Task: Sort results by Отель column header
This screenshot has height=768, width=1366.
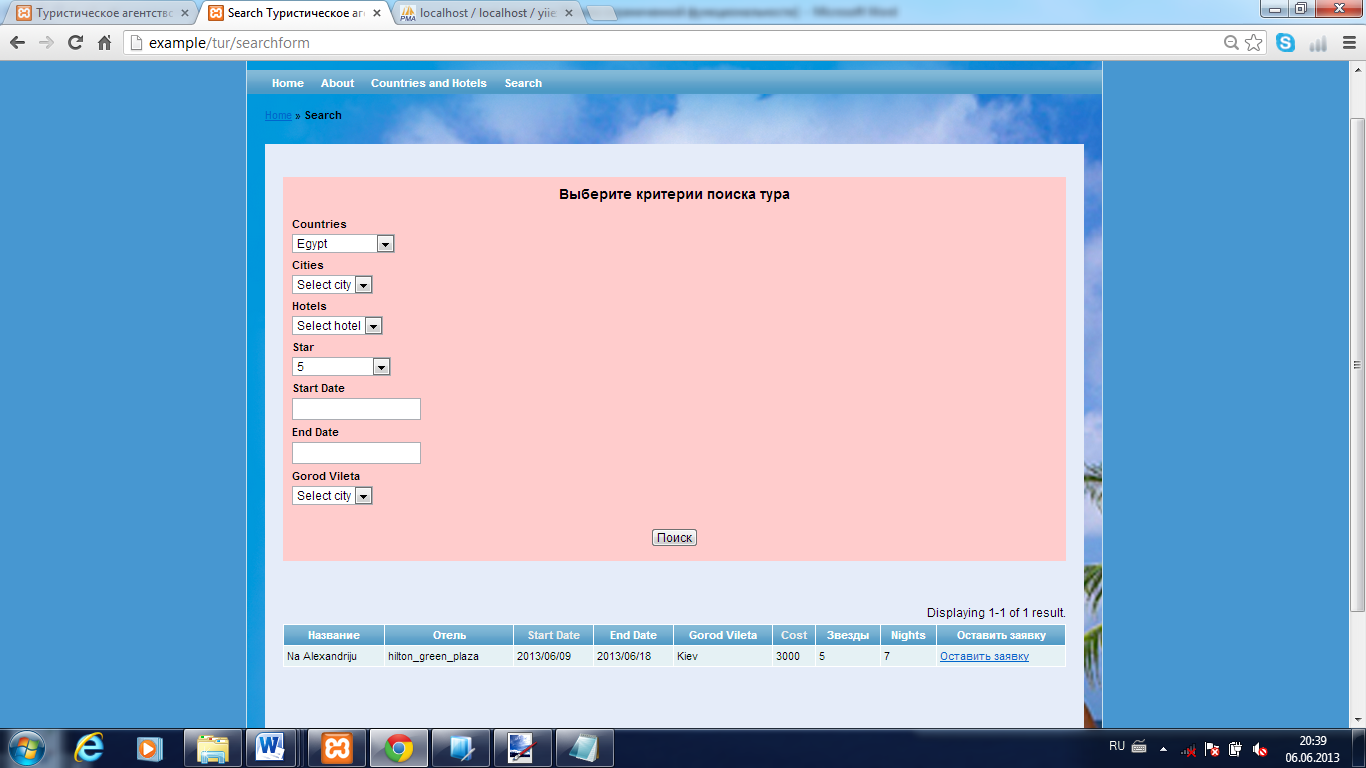Action: [x=449, y=635]
